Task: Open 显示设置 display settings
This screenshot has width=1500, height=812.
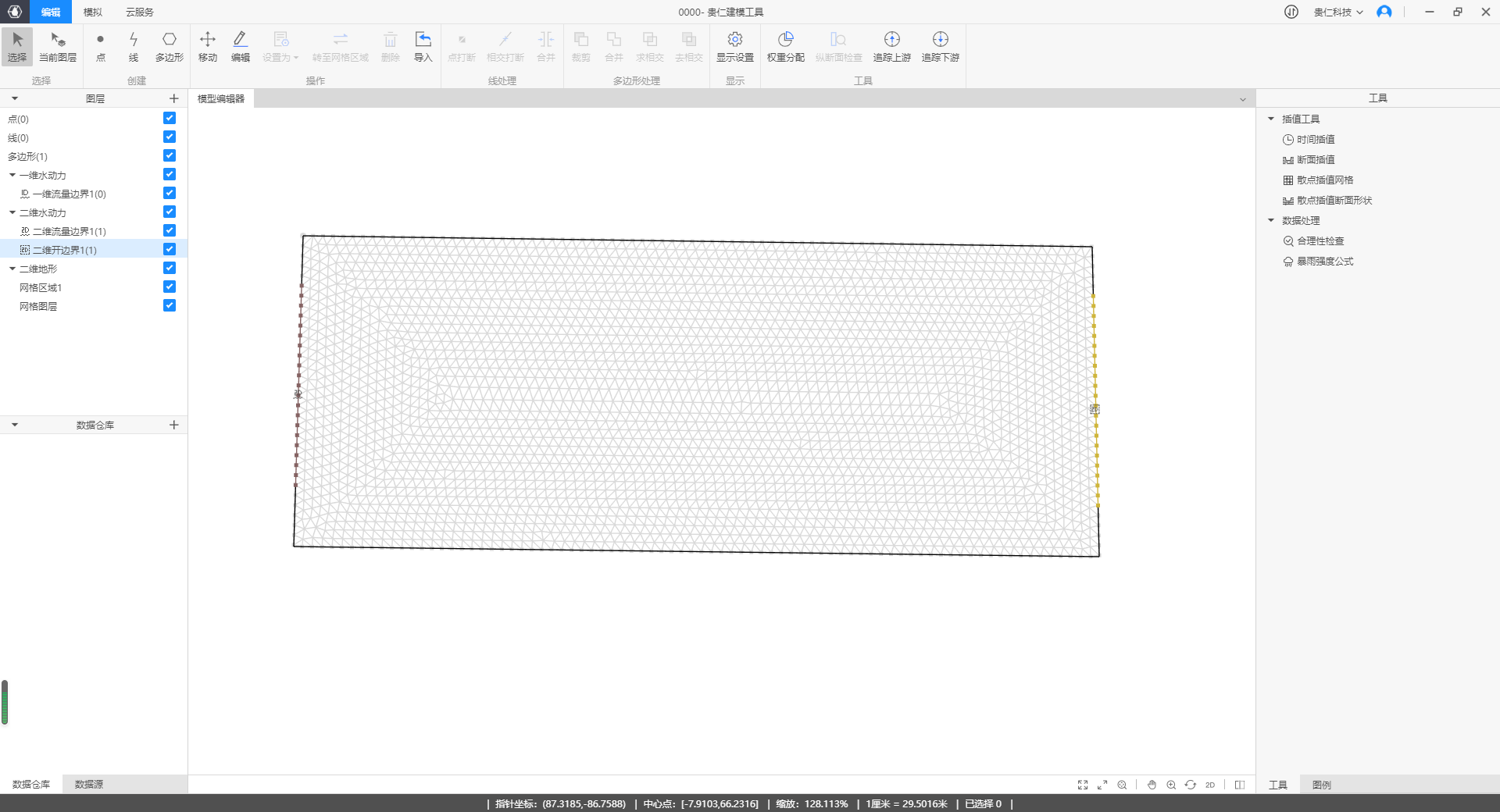Action: pos(734,46)
